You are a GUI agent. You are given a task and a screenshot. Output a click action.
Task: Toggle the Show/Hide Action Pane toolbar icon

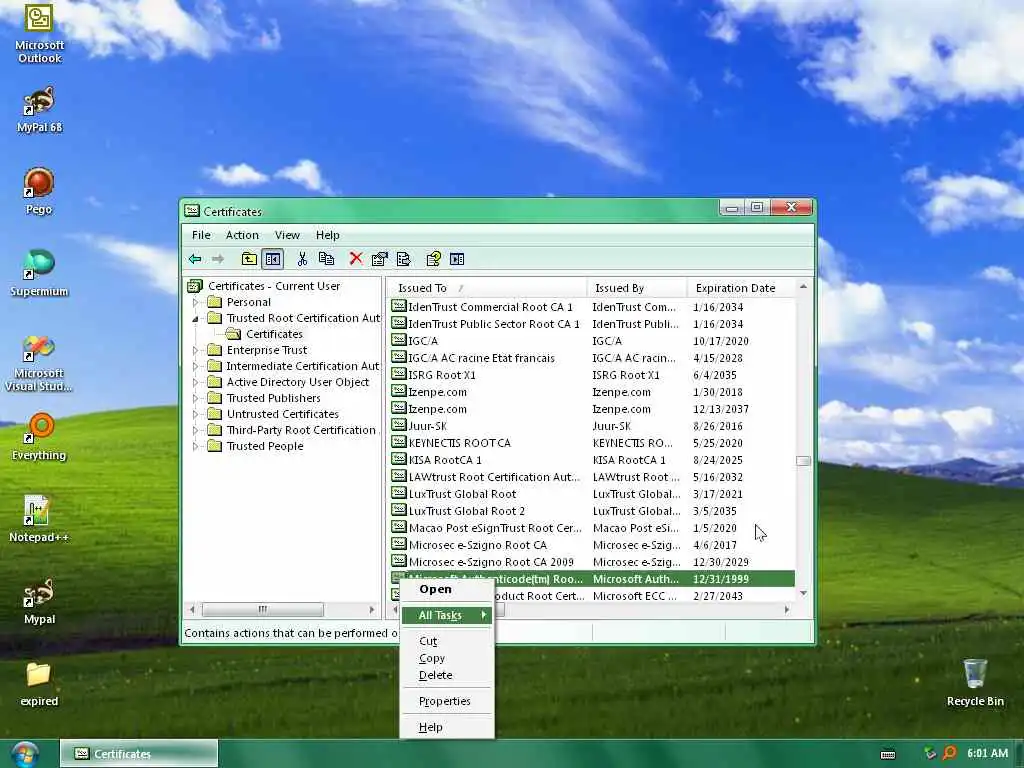[x=457, y=259]
